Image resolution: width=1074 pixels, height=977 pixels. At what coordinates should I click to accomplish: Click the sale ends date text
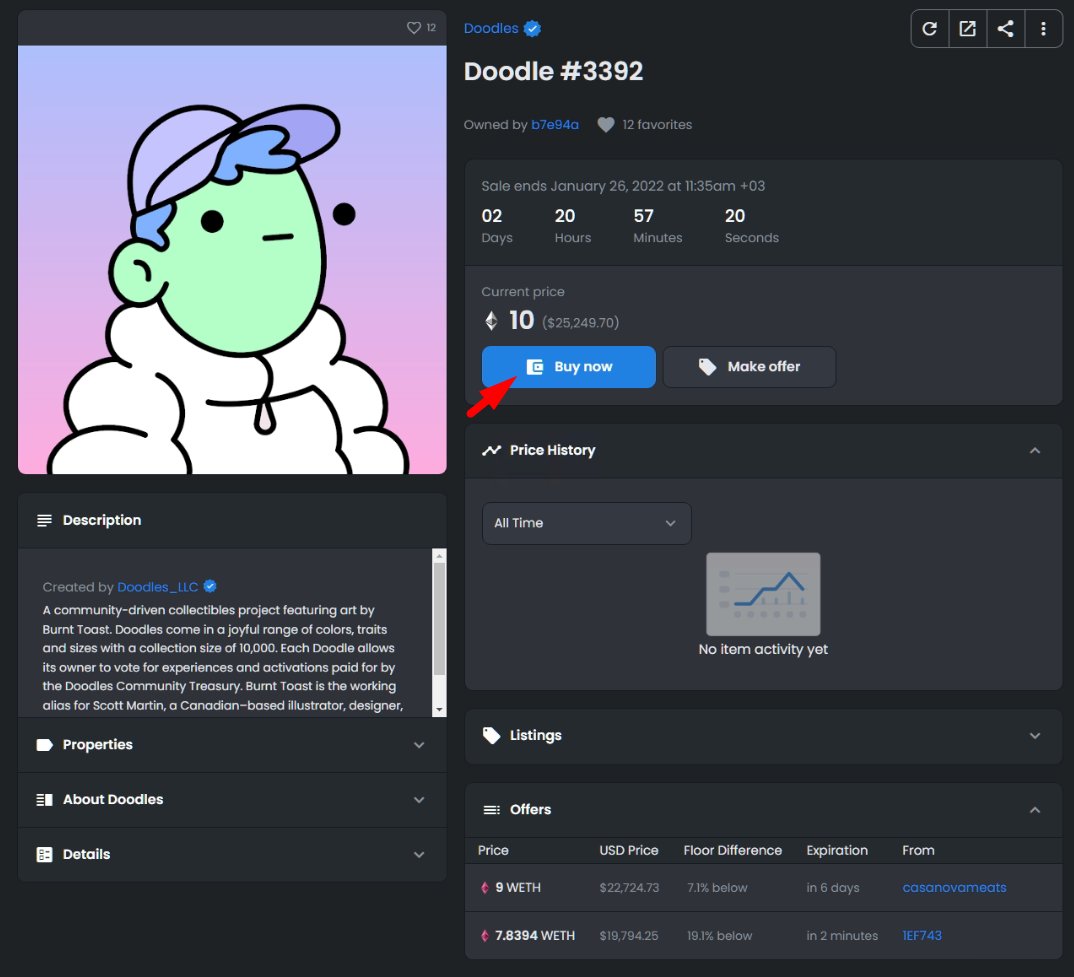(x=623, y=186)
